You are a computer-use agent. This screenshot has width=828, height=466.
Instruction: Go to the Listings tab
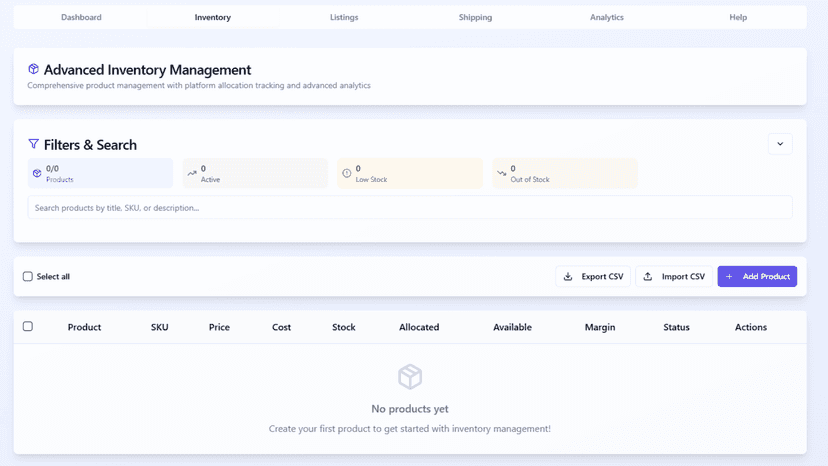[344, 17]
